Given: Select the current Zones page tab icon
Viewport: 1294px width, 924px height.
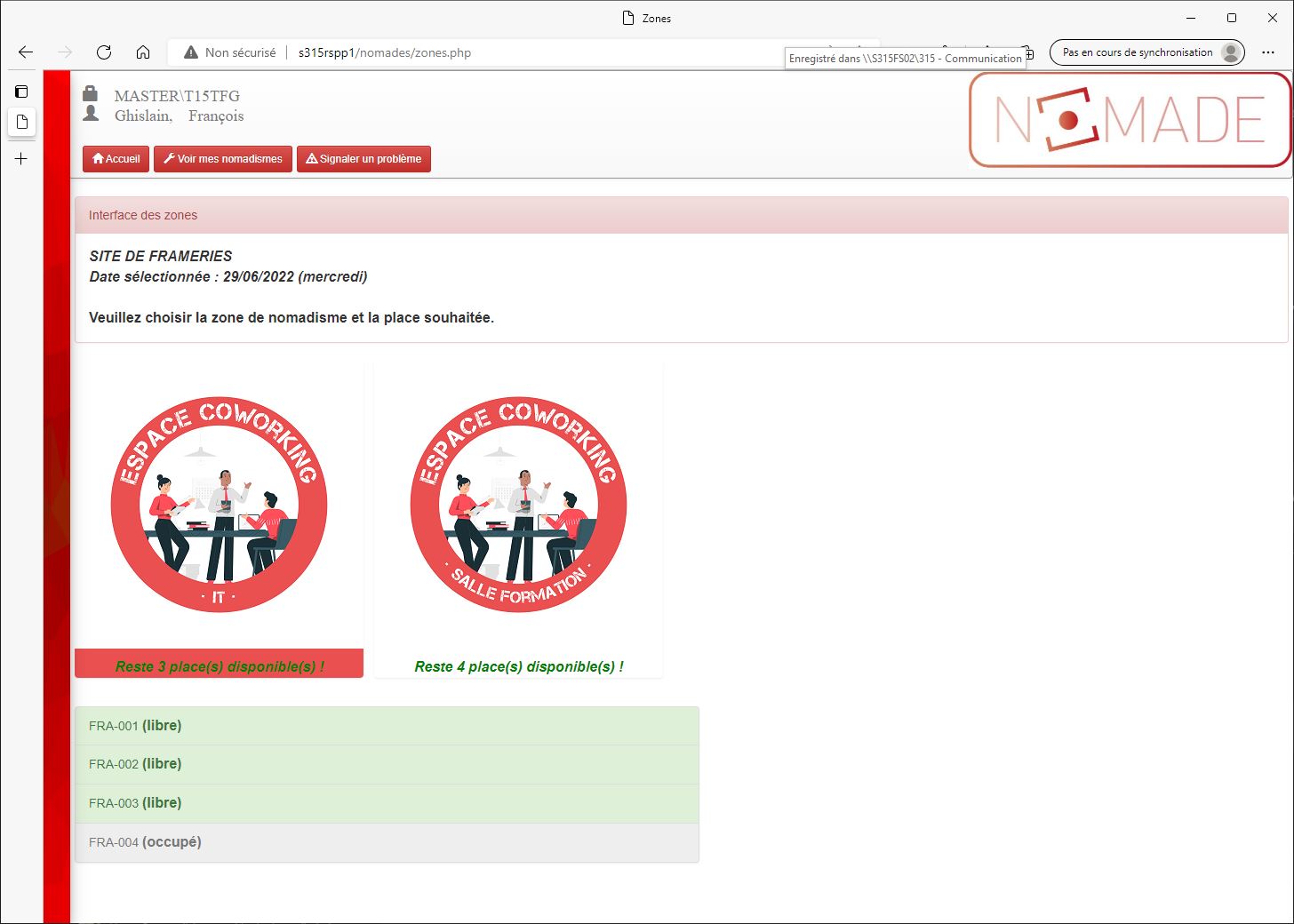Looking at the screenshot, I should click(21, 122).
